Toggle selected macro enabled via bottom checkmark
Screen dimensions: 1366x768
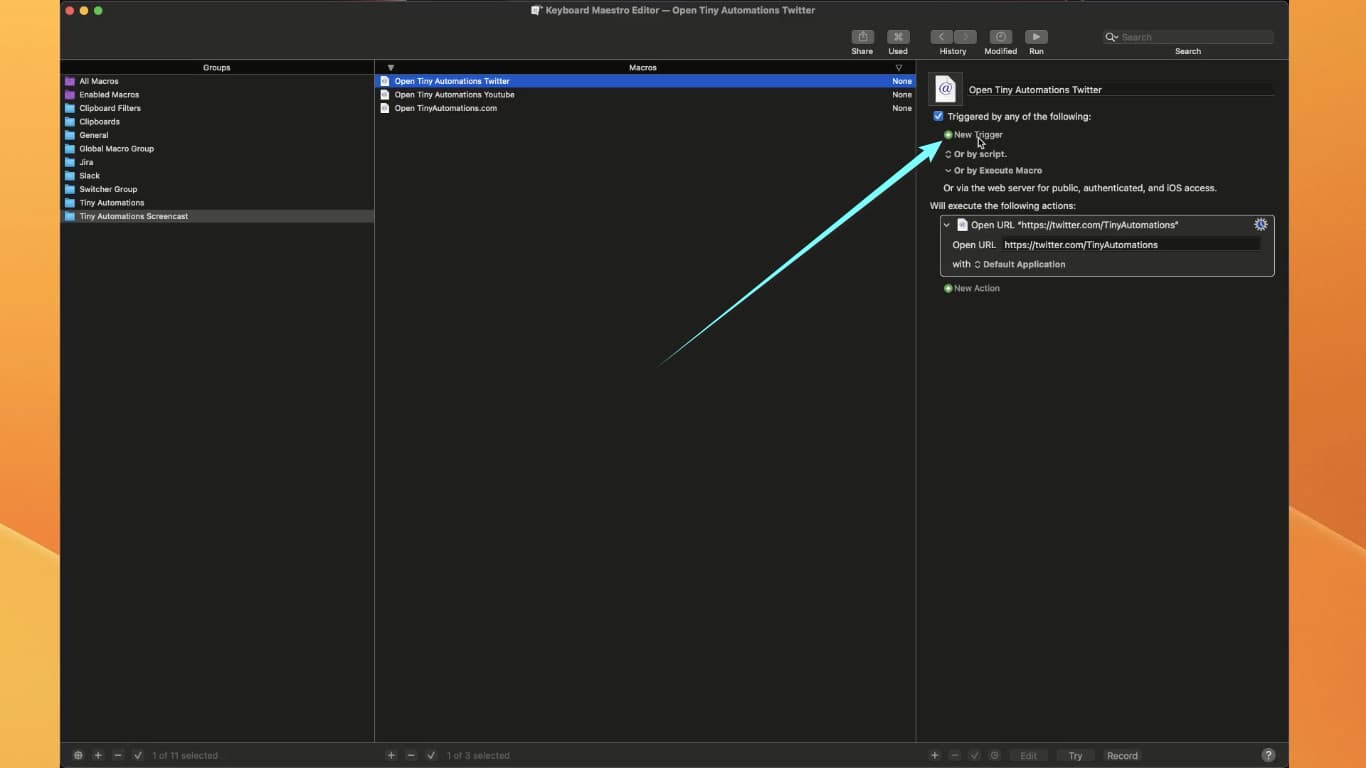coord(431,755)
